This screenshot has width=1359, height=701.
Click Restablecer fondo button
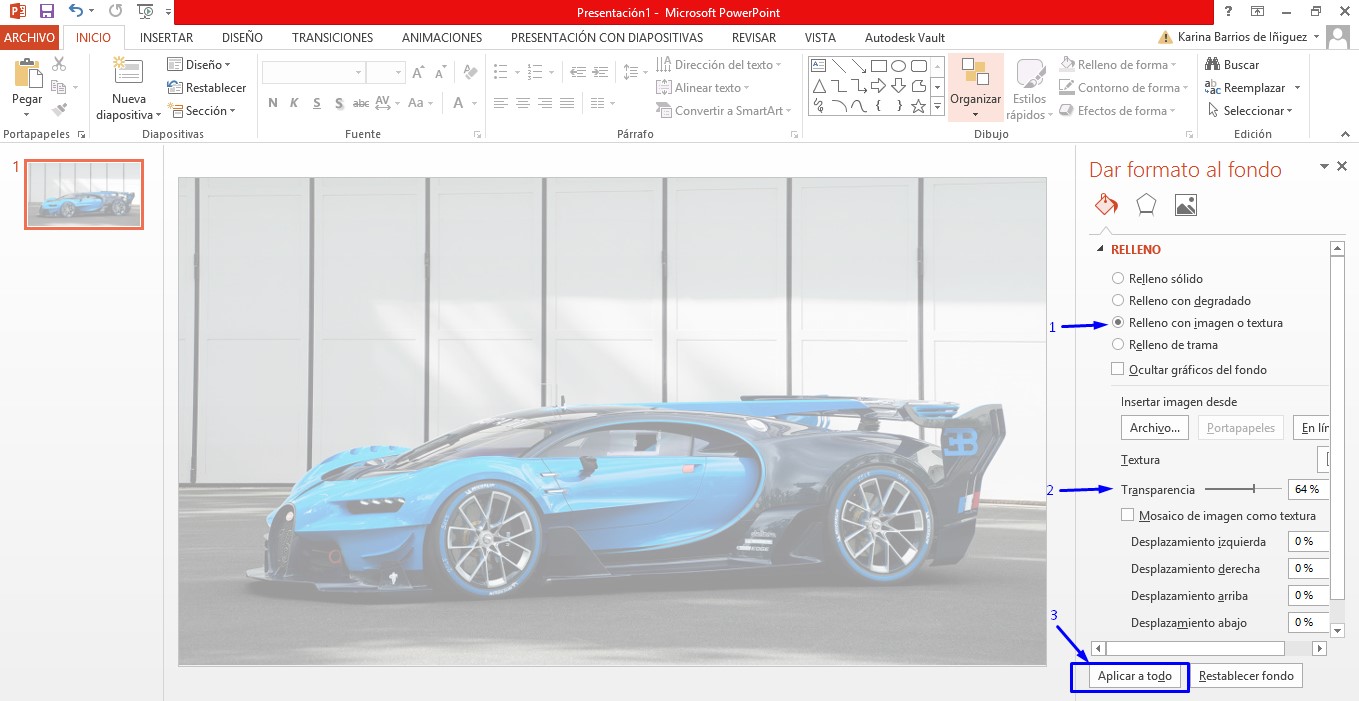[1246, 676]
